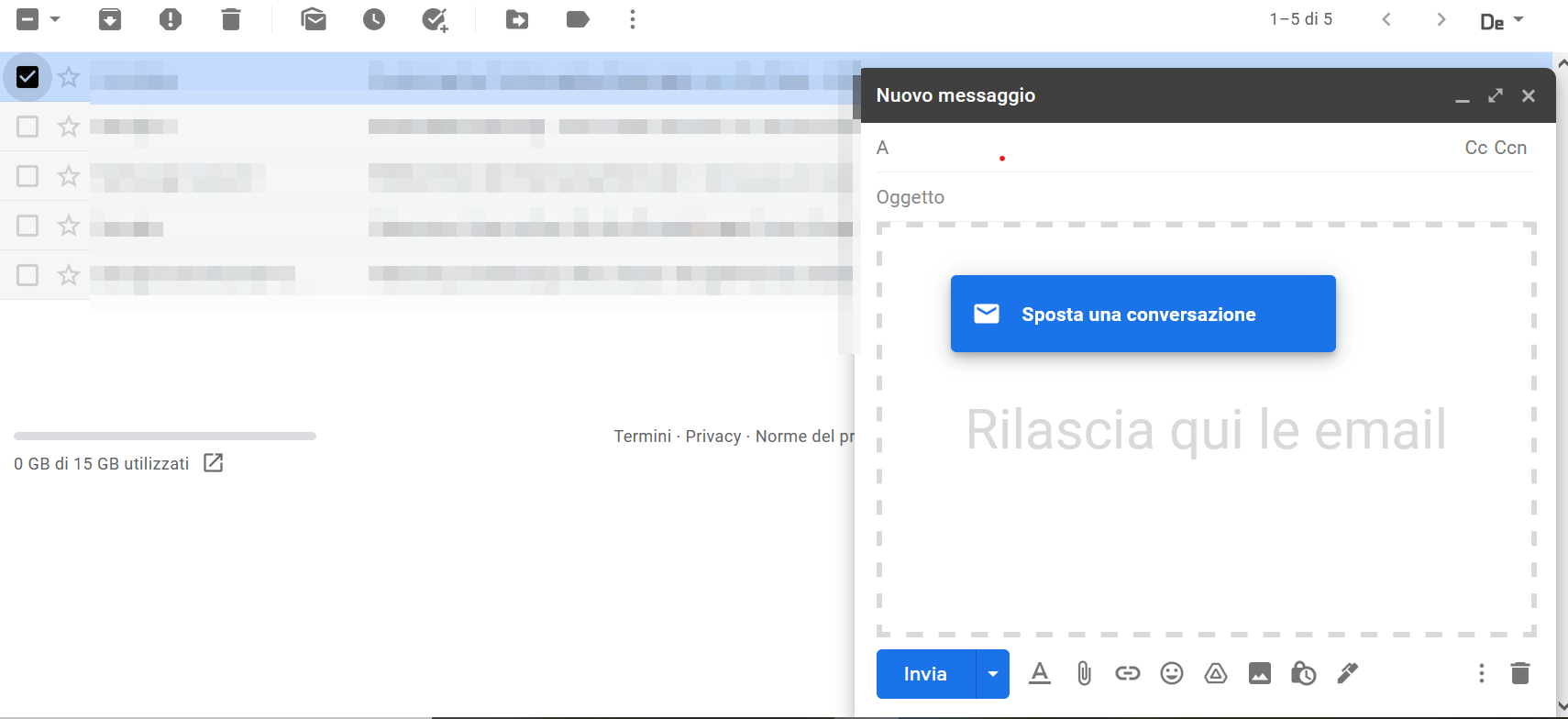Open storage management external link icon
The image size is (1568, 719).
point(214,463)
